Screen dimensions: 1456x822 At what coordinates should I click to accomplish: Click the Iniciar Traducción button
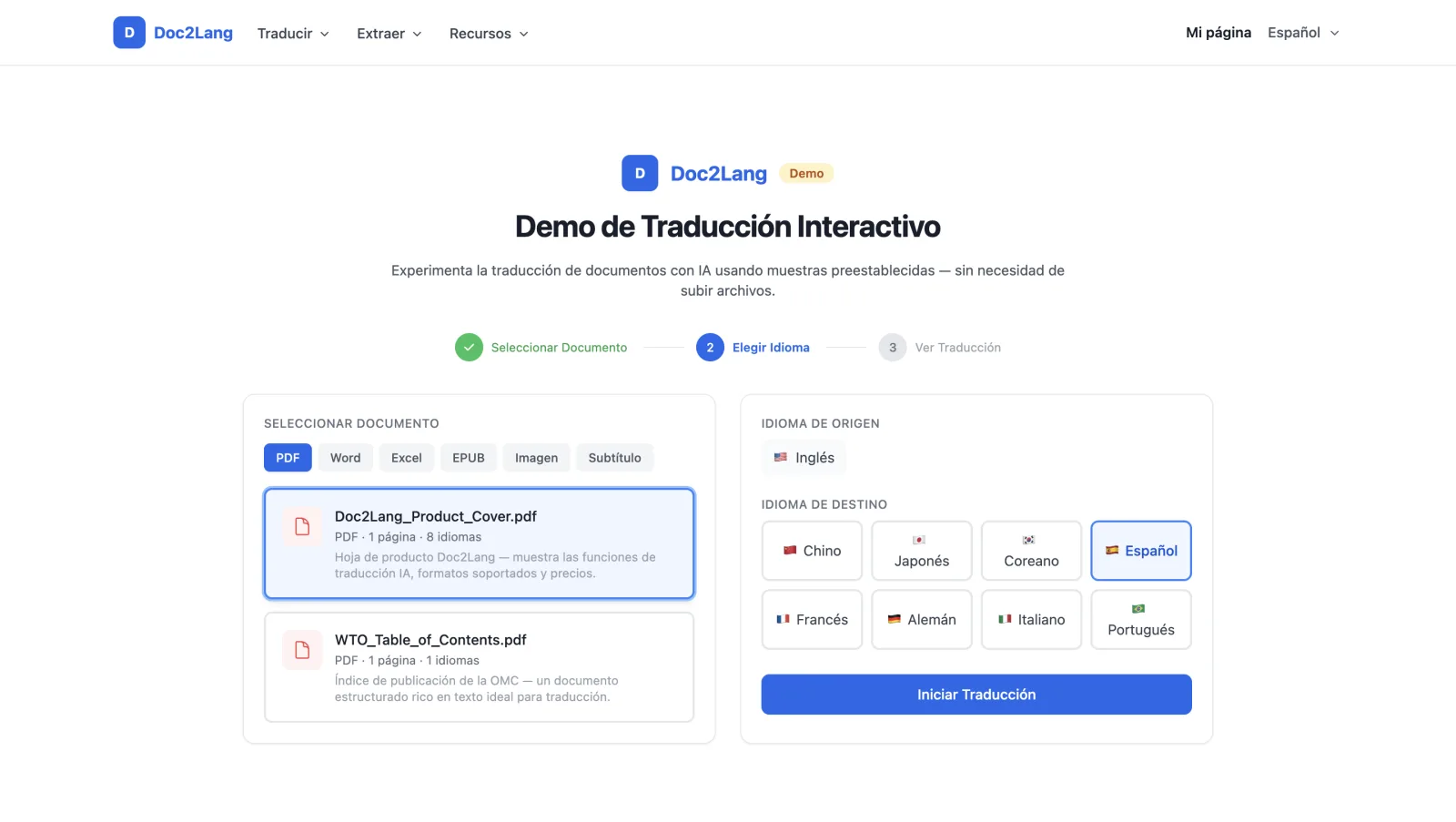(976, 695)
